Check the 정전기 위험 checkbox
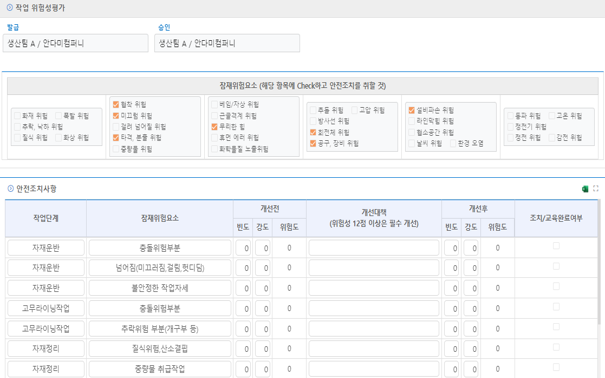 (x=510, y=127)
